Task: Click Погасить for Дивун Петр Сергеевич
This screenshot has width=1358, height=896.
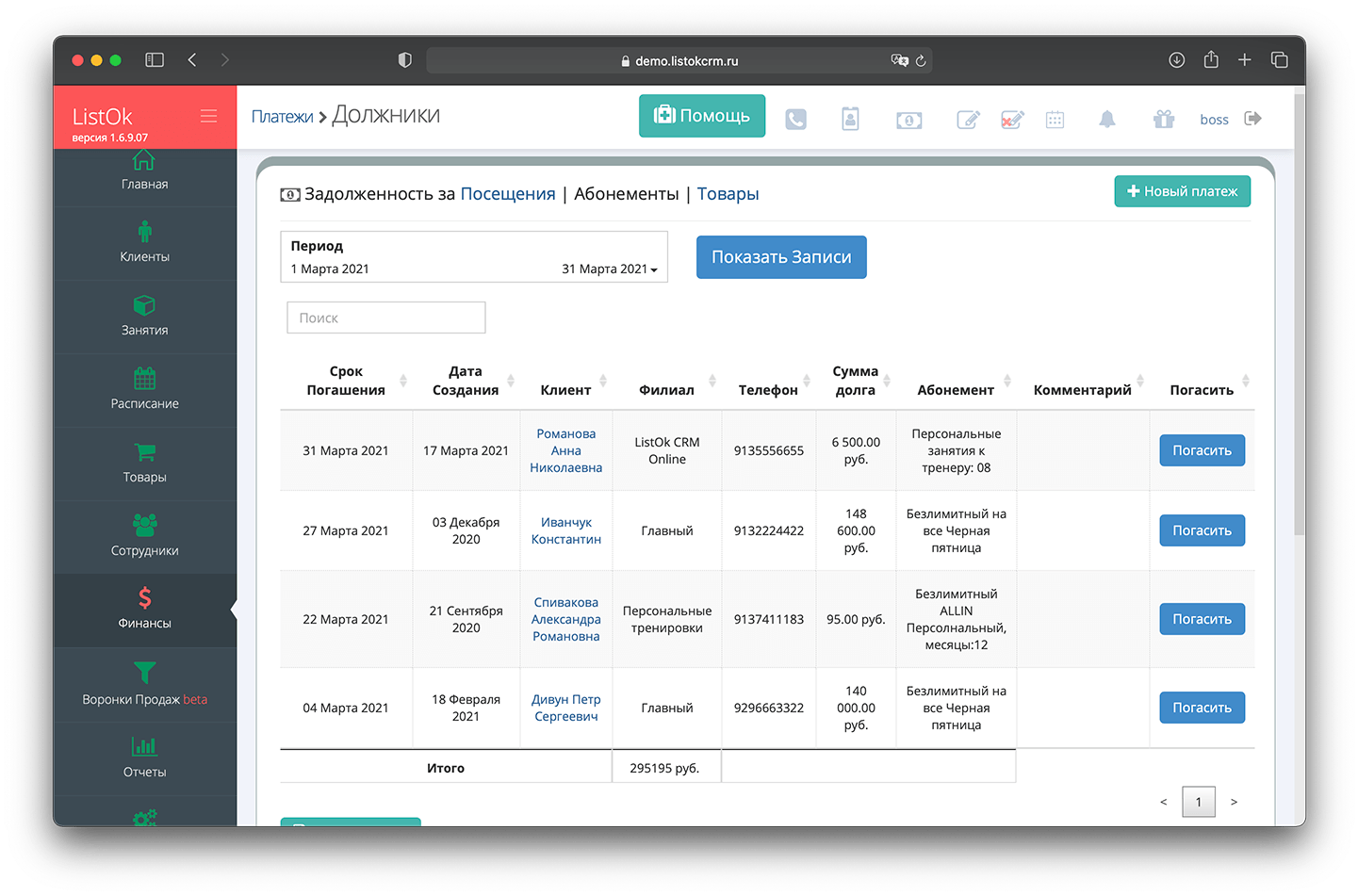Action: pos(1202,708)
